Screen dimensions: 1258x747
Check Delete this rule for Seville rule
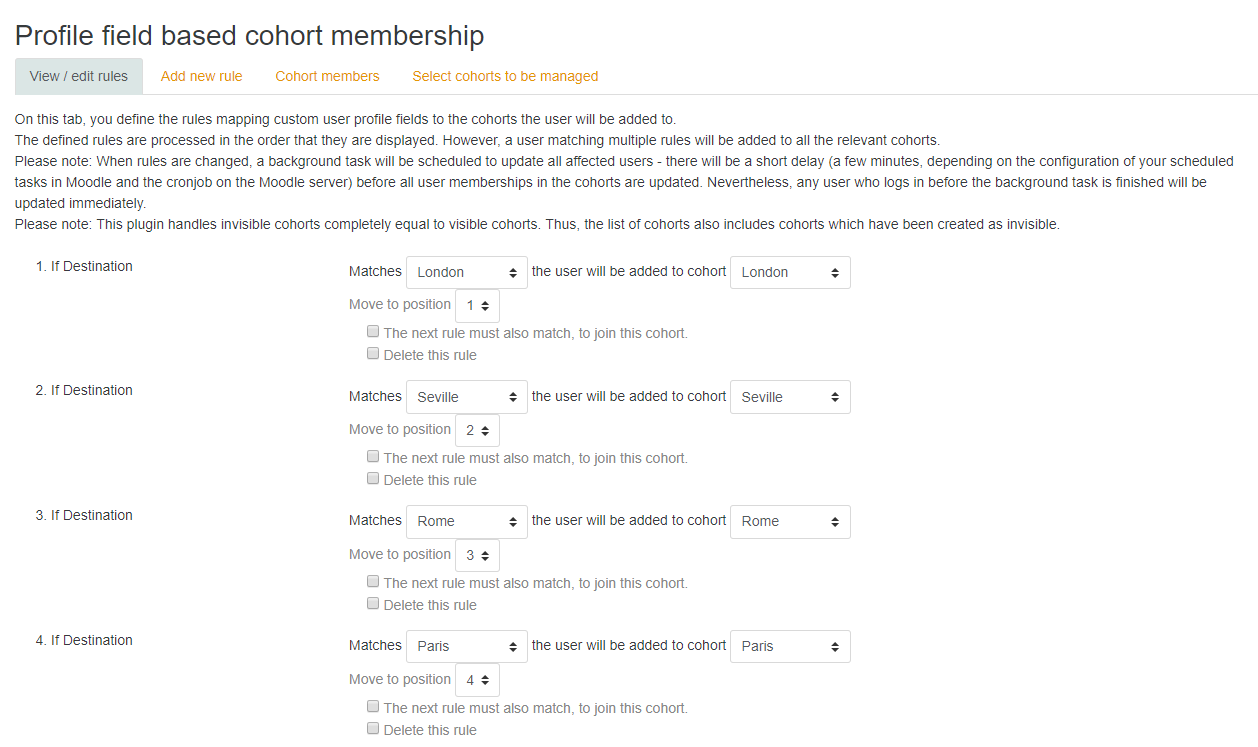click(373, 479)
